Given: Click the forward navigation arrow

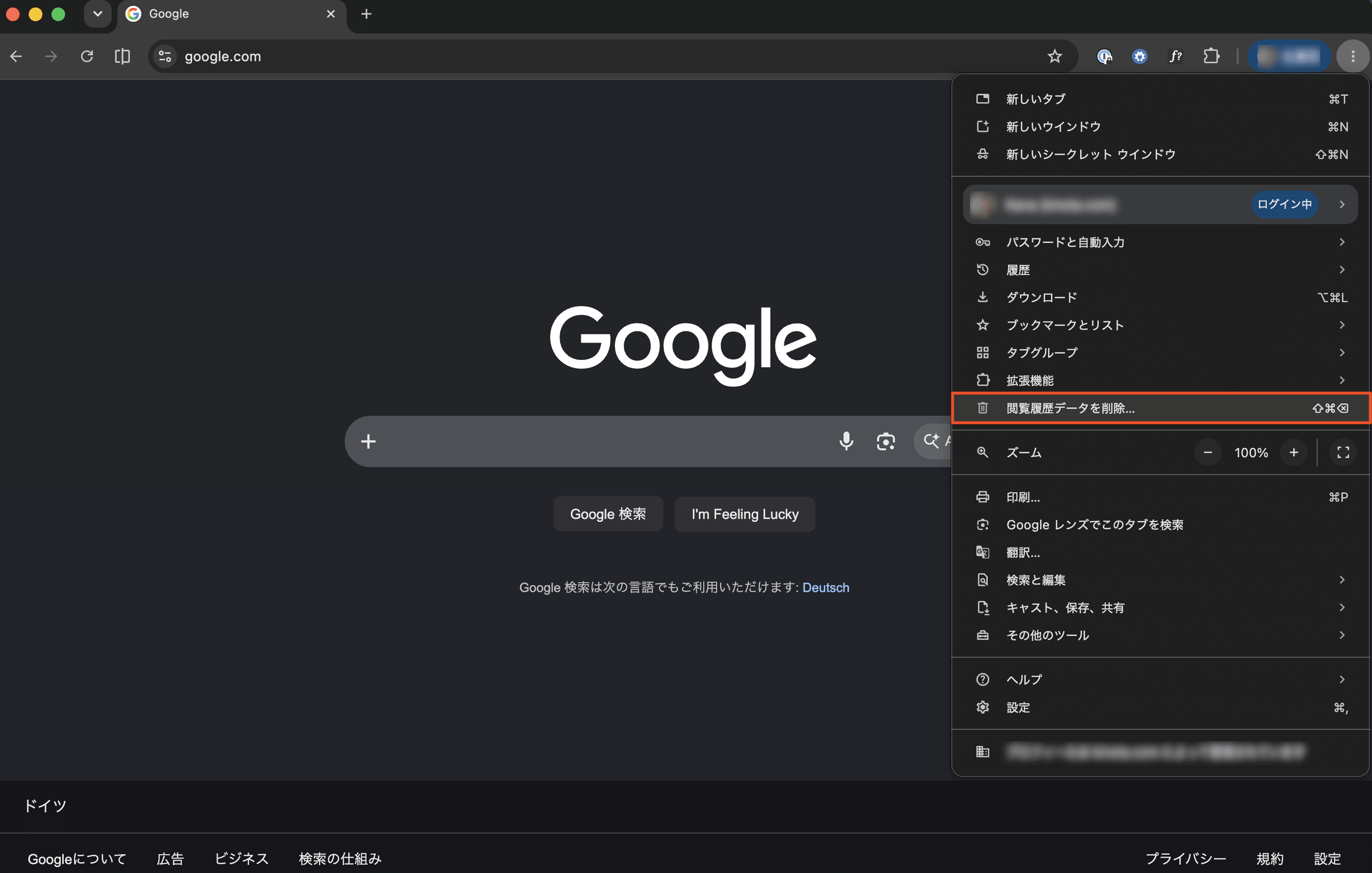Looking at the screenshot, I should point(51,56).
